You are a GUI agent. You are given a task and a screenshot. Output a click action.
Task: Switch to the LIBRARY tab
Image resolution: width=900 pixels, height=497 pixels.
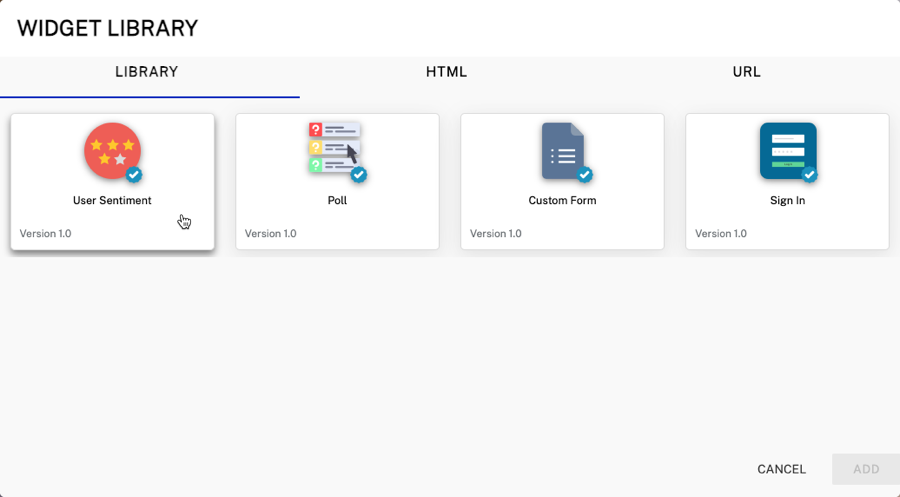147,72
